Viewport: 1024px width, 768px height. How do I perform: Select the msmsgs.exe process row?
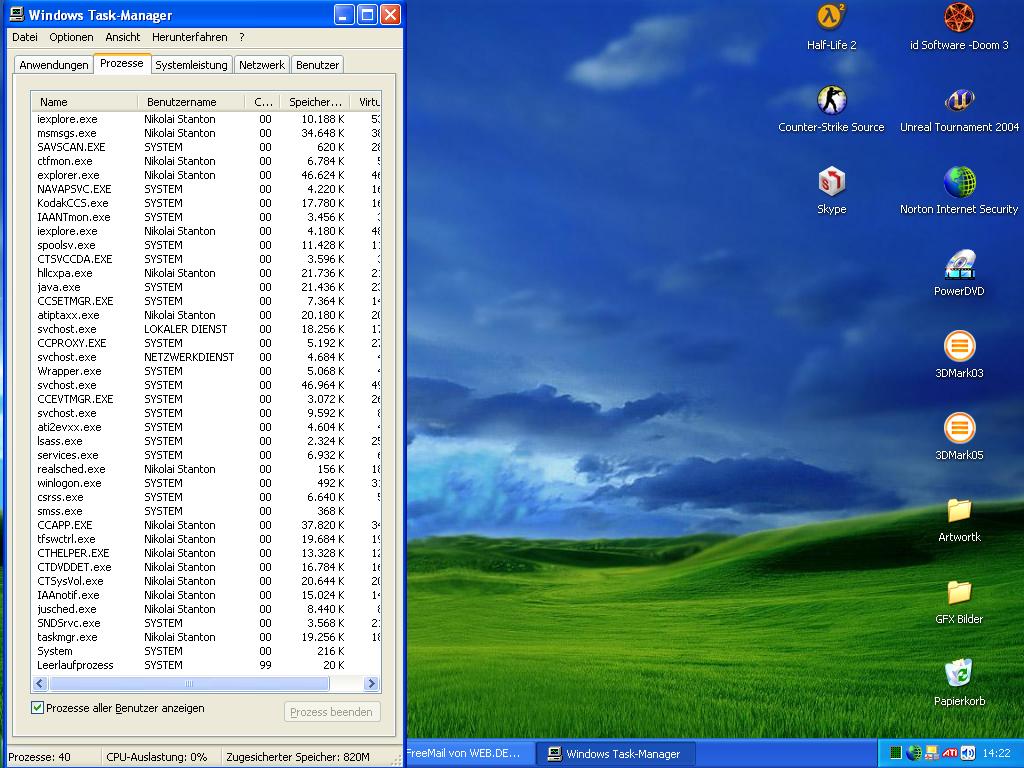(206, 133)
